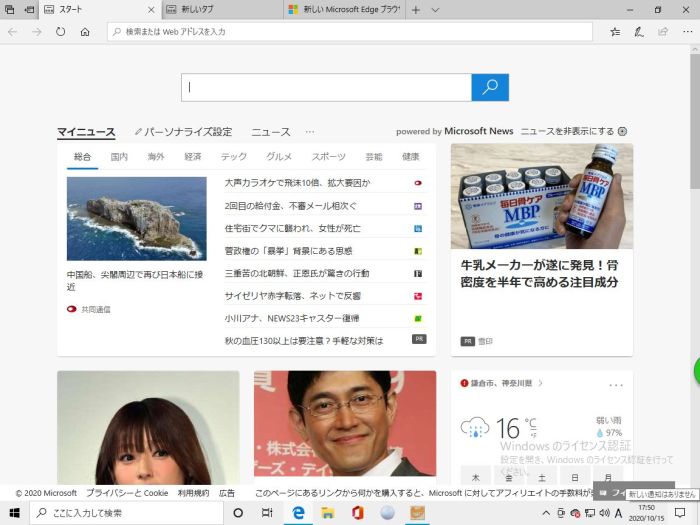Select the スポーツ news category tab

(328, 157)
